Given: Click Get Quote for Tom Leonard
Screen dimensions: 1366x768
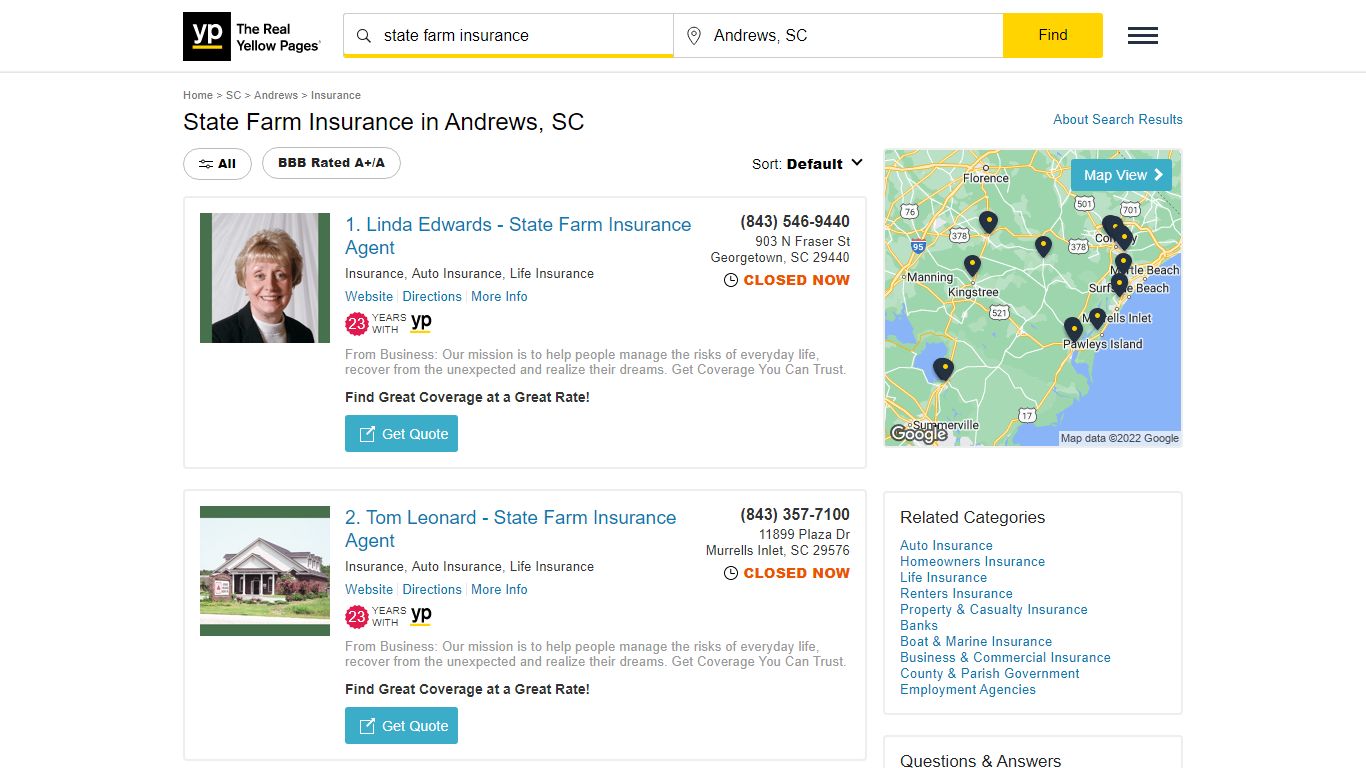Looking at the screenshot, I should (401, 726).
